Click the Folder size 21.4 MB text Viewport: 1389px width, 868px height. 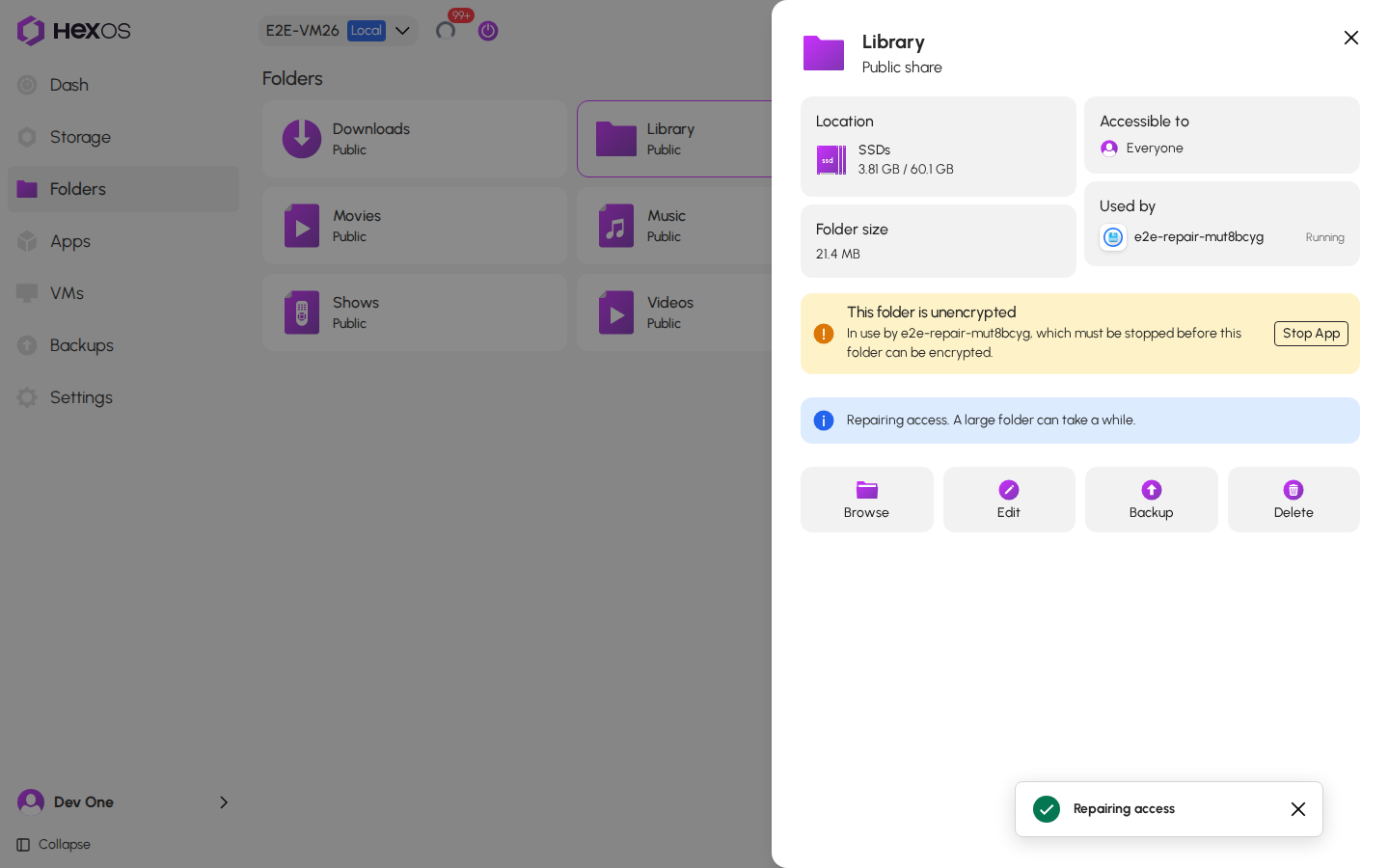(838, 254)
